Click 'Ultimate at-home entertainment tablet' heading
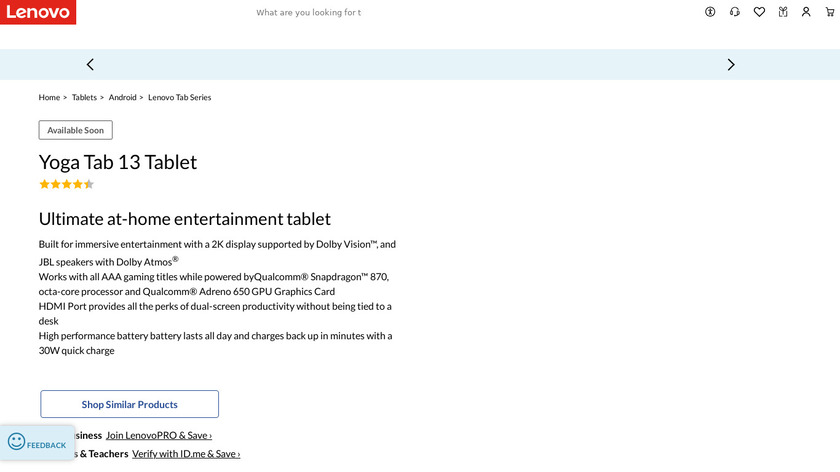 [185, 219]
